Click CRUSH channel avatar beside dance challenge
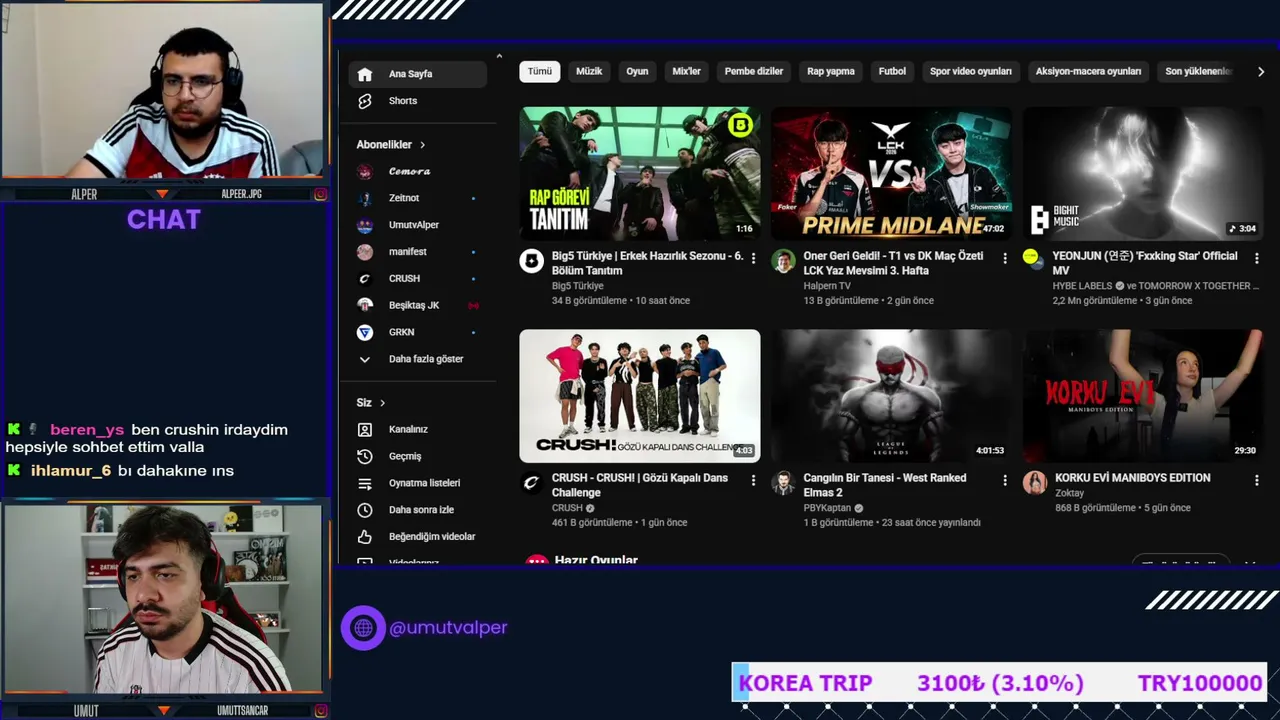This screenshot has width=1280, height=720. pyautogui.click(x=531, y=484)
